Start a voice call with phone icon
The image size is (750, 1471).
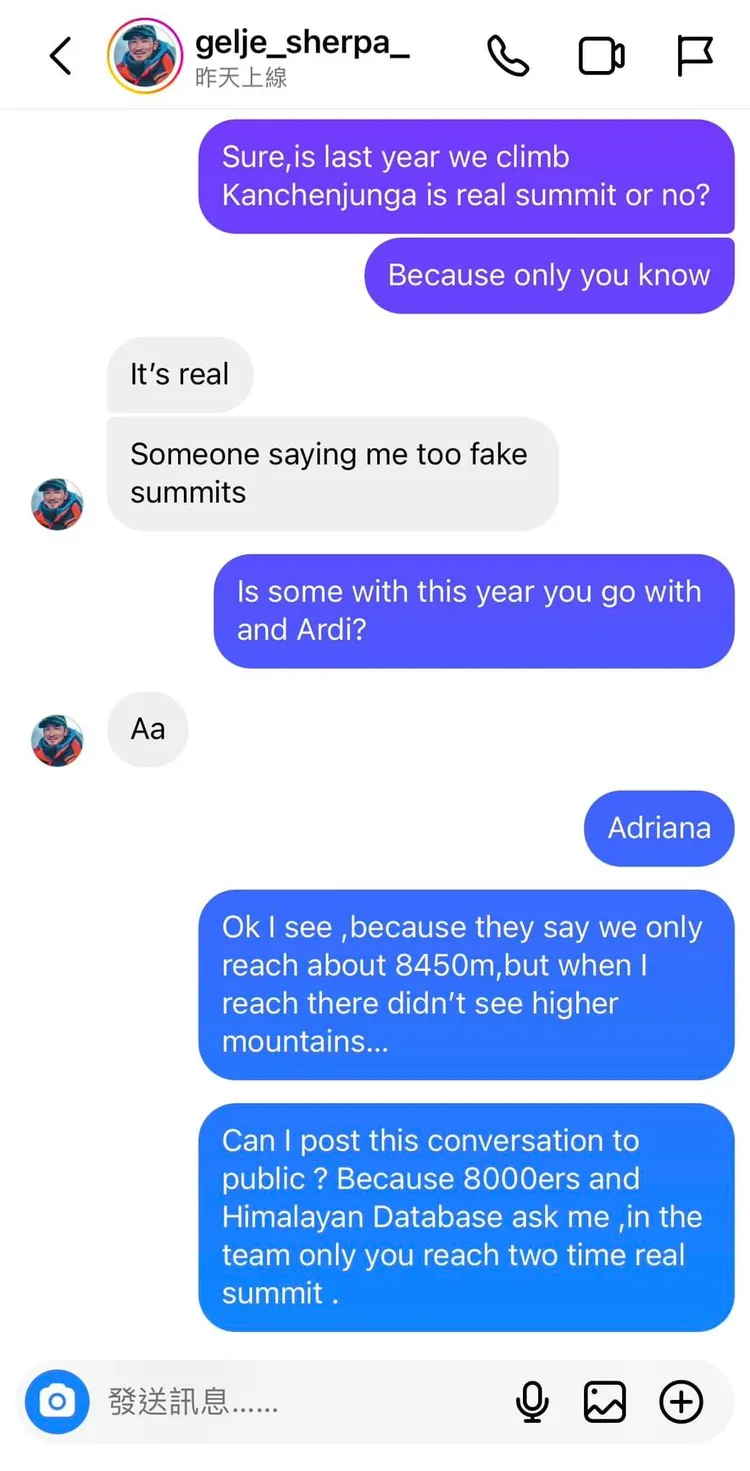click(508, 56)
